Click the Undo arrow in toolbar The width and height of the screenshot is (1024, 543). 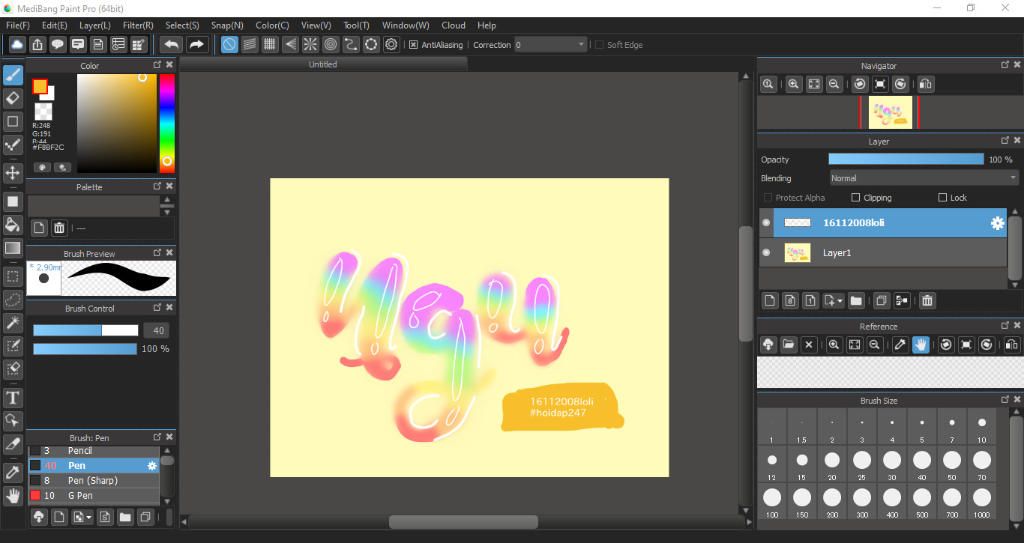[171, 44]
